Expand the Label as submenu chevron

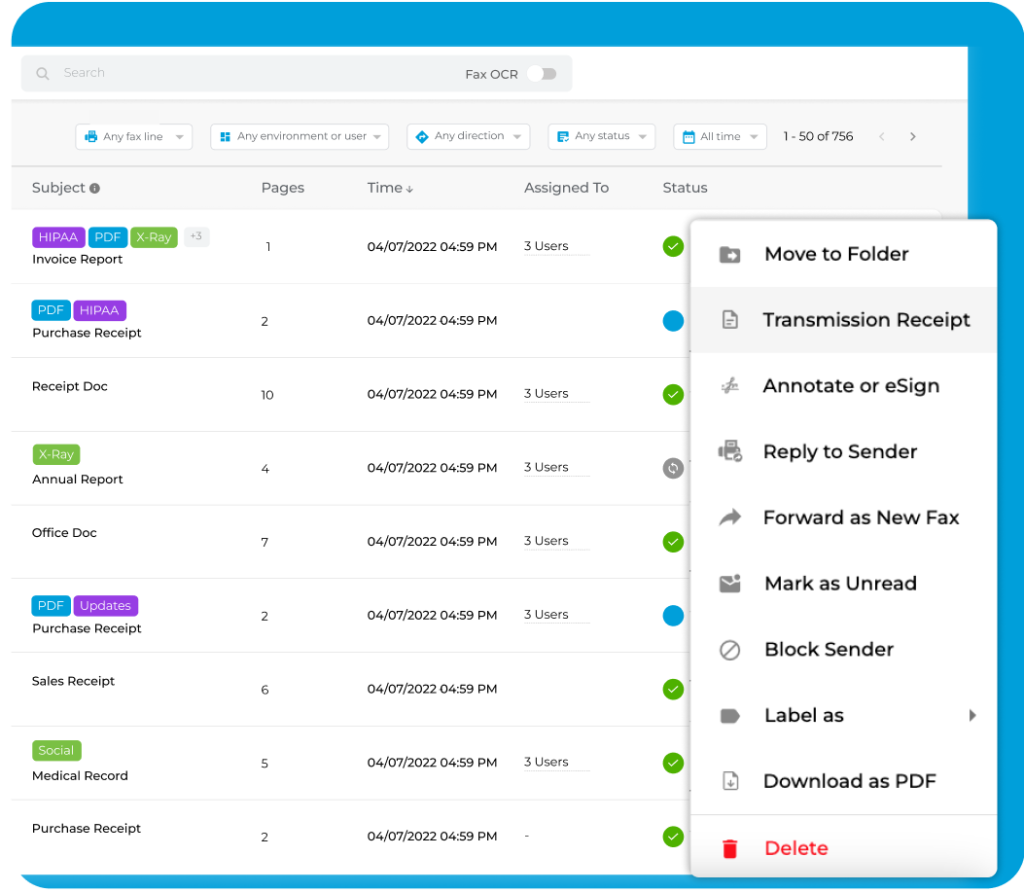coord(973,715)
